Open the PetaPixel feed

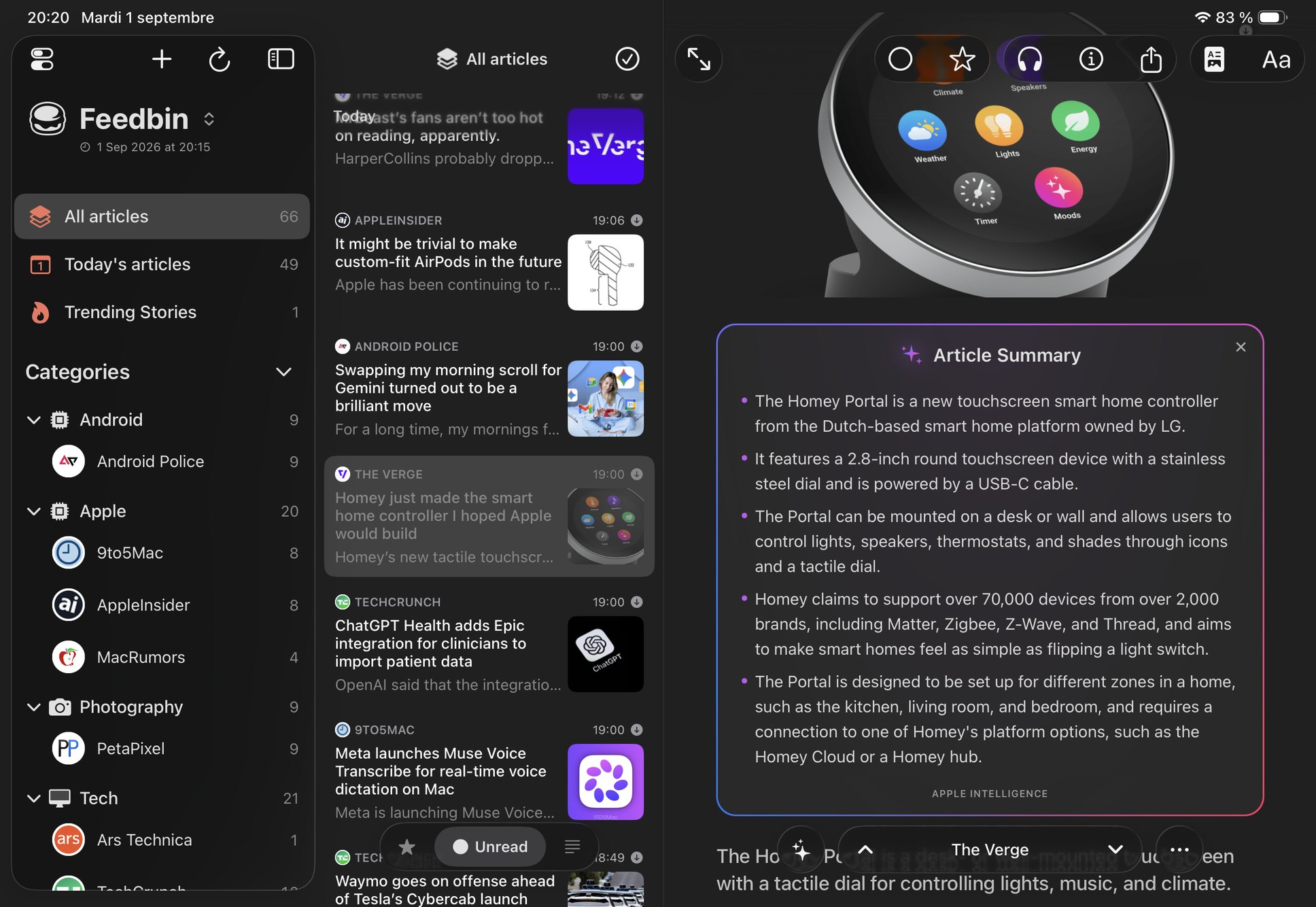(162, 749)
